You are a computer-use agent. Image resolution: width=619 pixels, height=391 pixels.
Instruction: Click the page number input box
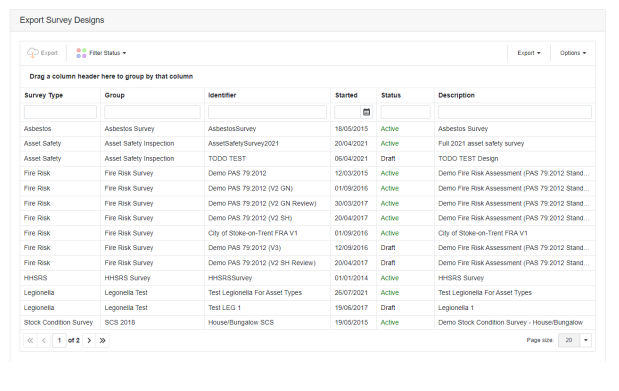[59, 340]
